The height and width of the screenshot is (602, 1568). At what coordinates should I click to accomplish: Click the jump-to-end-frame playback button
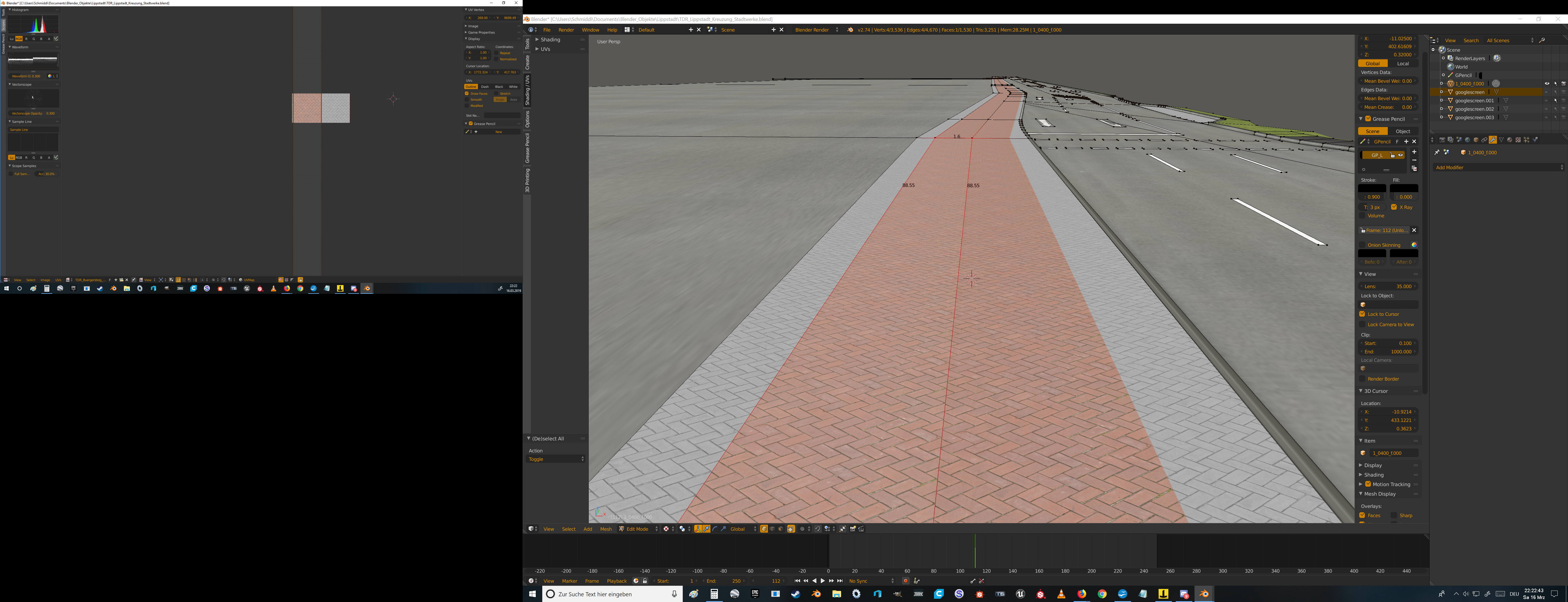point(840,581)
